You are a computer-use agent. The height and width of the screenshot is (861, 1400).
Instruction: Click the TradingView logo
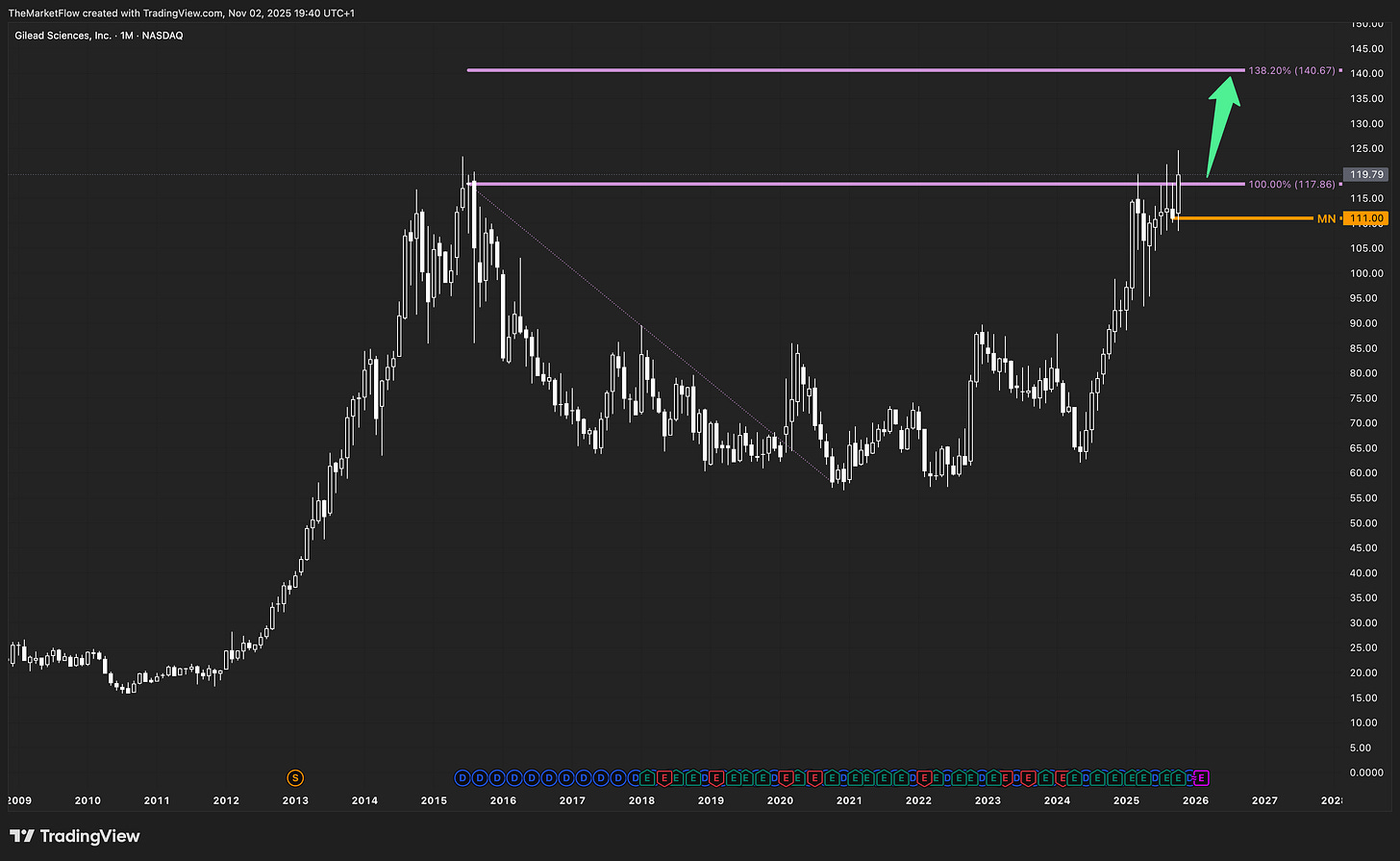pyautogui.click(x=75, y=836)
